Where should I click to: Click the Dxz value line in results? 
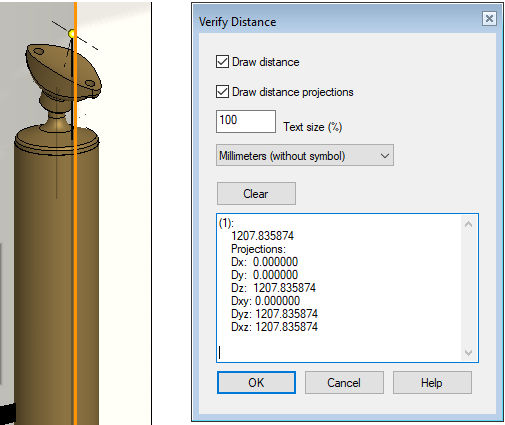tap(274, 327)
